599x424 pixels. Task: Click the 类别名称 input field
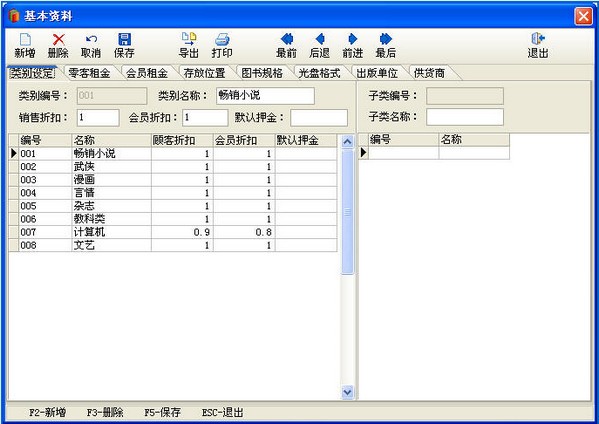coord(266,96)
